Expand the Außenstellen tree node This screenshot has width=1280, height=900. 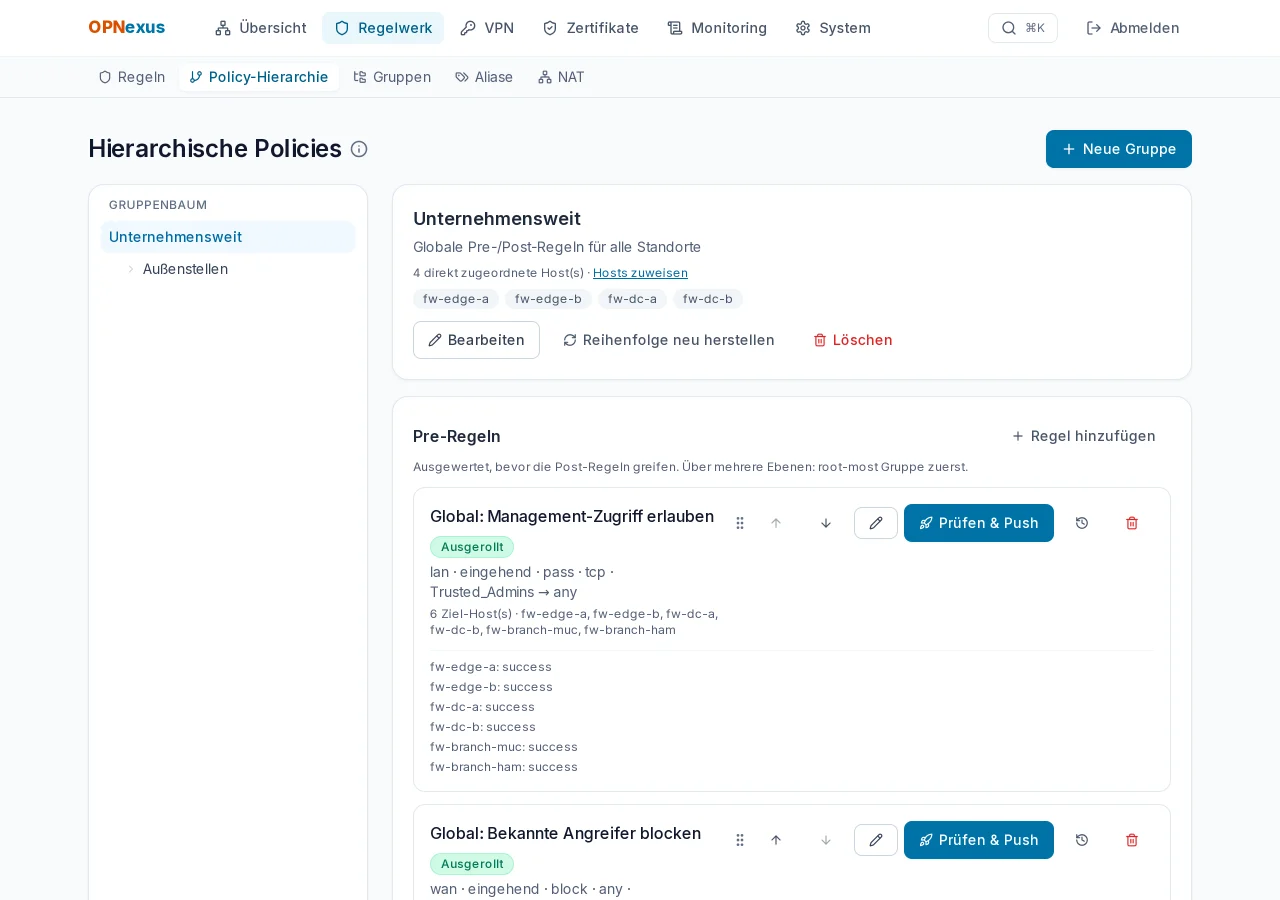[x=130, y=269]
